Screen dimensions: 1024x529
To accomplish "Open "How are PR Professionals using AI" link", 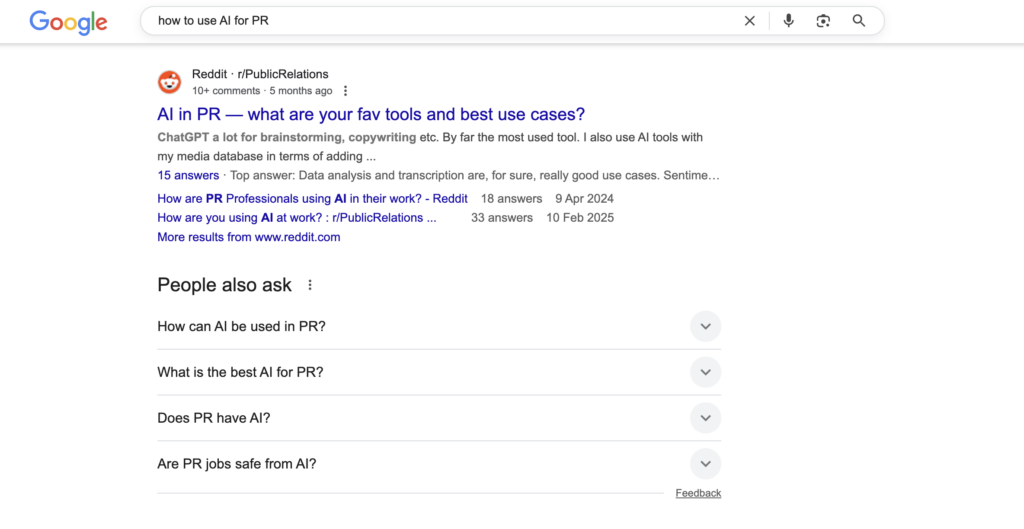I will (x=314, y=198).
